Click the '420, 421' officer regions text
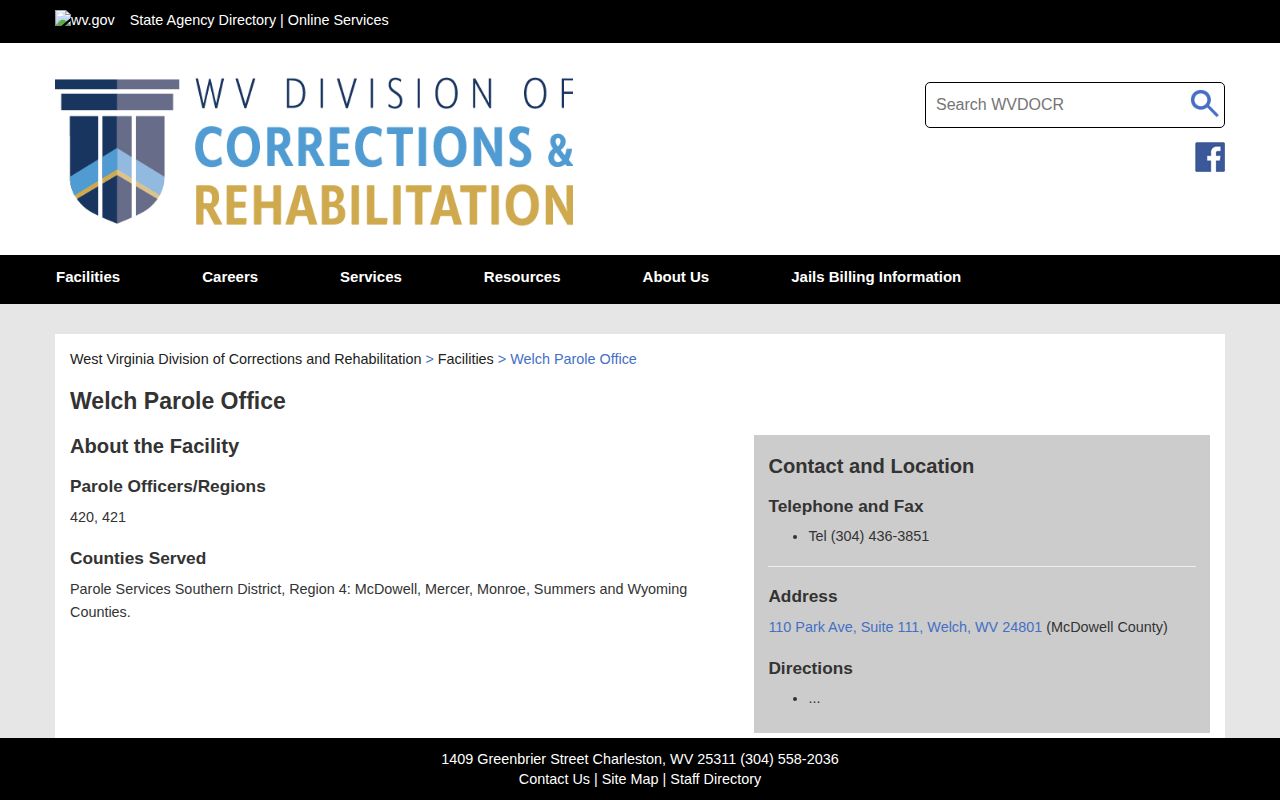The height and width of the screenshot is (800, 1280). pyautogui.click(x=98, y=517)
